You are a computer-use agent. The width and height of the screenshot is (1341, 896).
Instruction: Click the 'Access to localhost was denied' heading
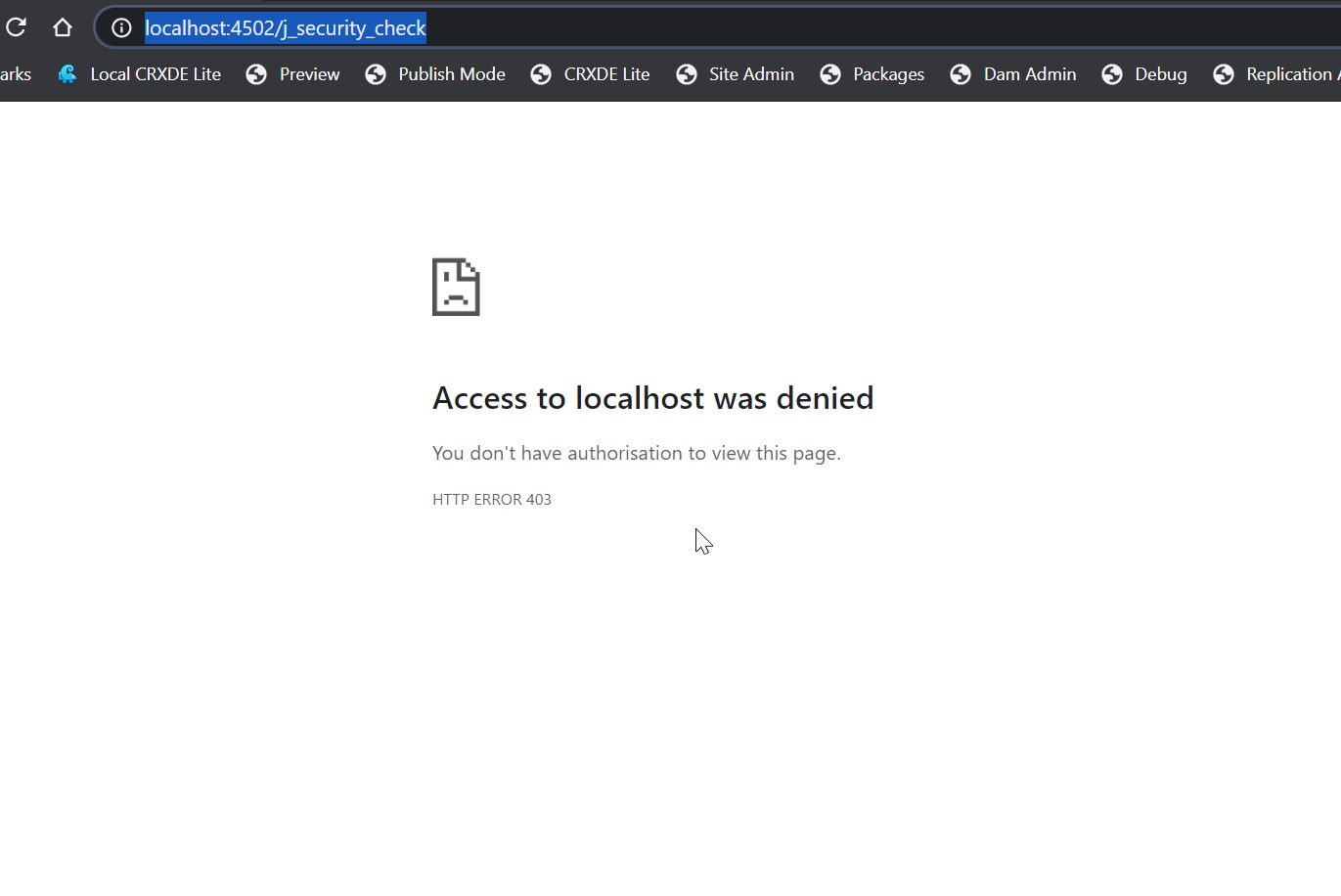tap(652, 398)
